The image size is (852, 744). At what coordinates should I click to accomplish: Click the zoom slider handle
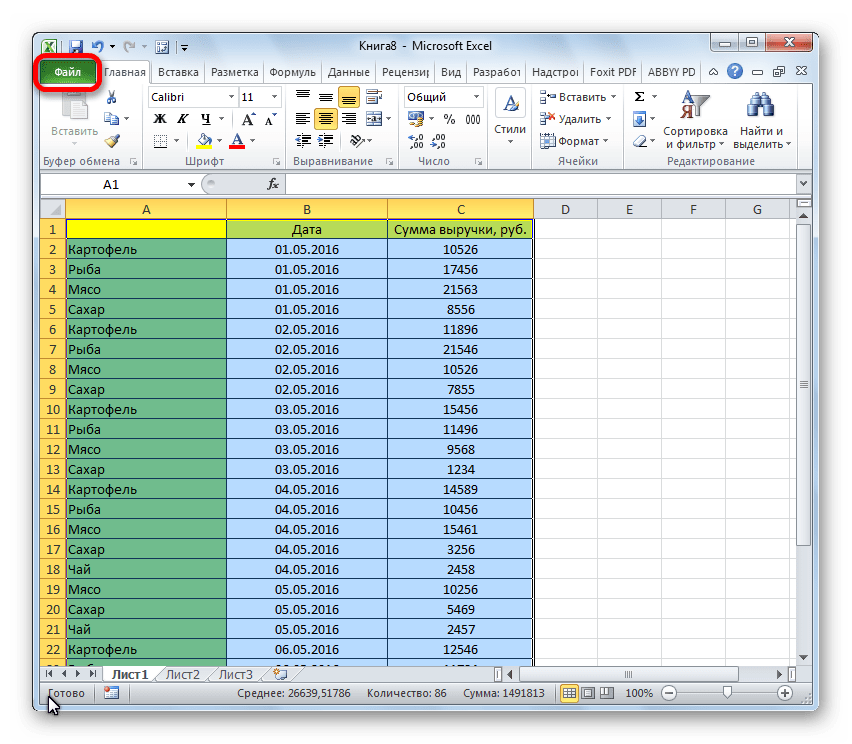point(727,692)
